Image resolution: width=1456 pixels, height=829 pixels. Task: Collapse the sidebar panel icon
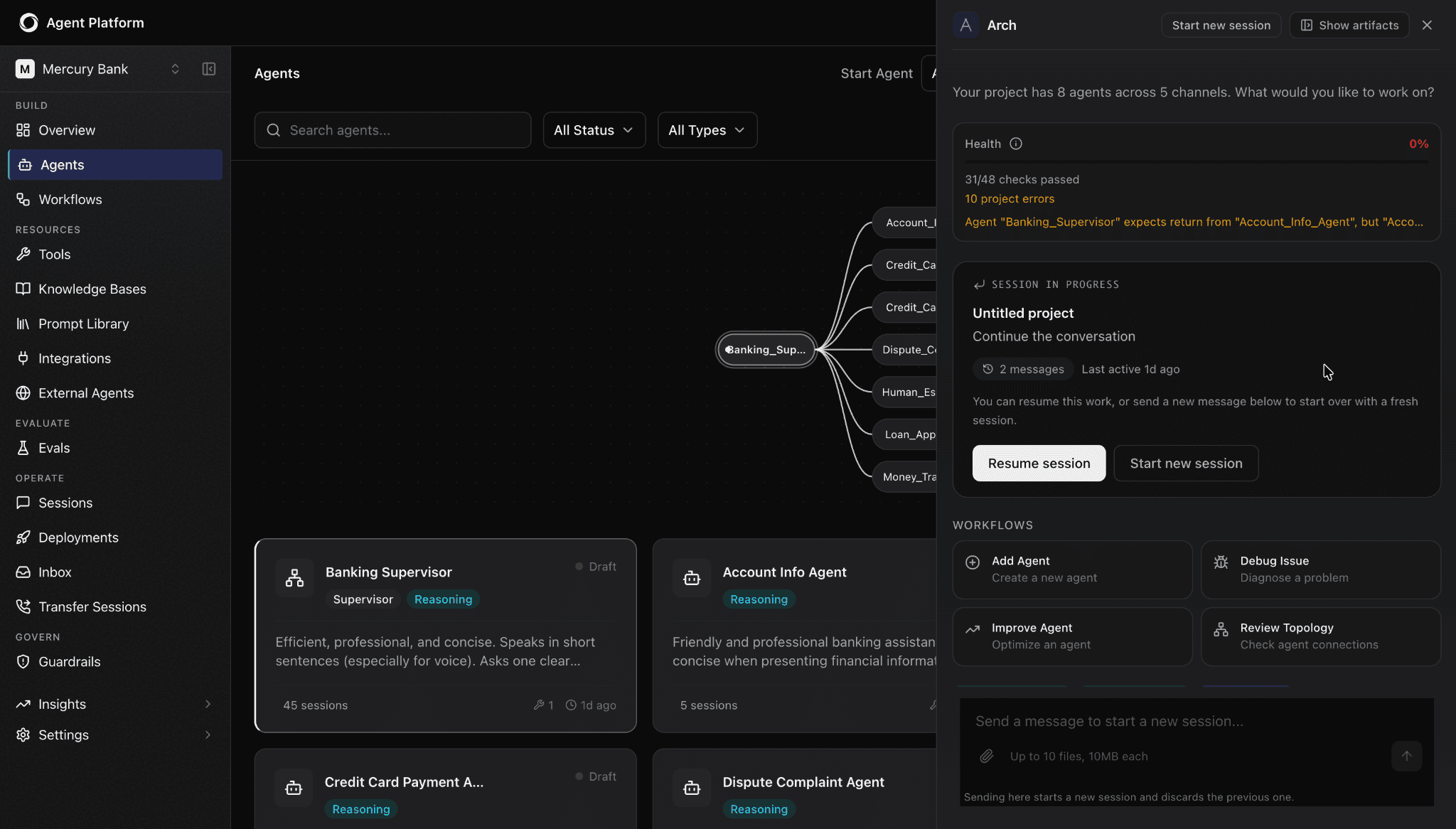click(x=209, y=69)
